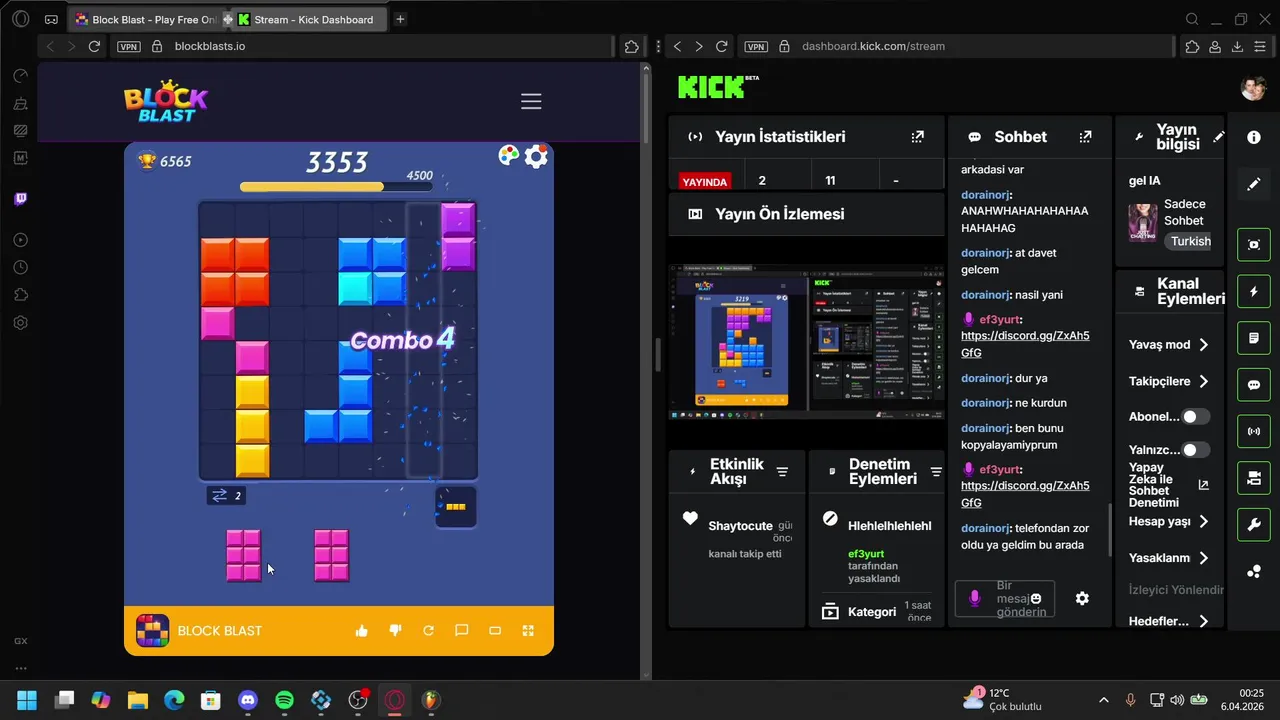Pop out Yayın İstatistikleri panel
Screen dimensions: 1280x720
[918, 137]
